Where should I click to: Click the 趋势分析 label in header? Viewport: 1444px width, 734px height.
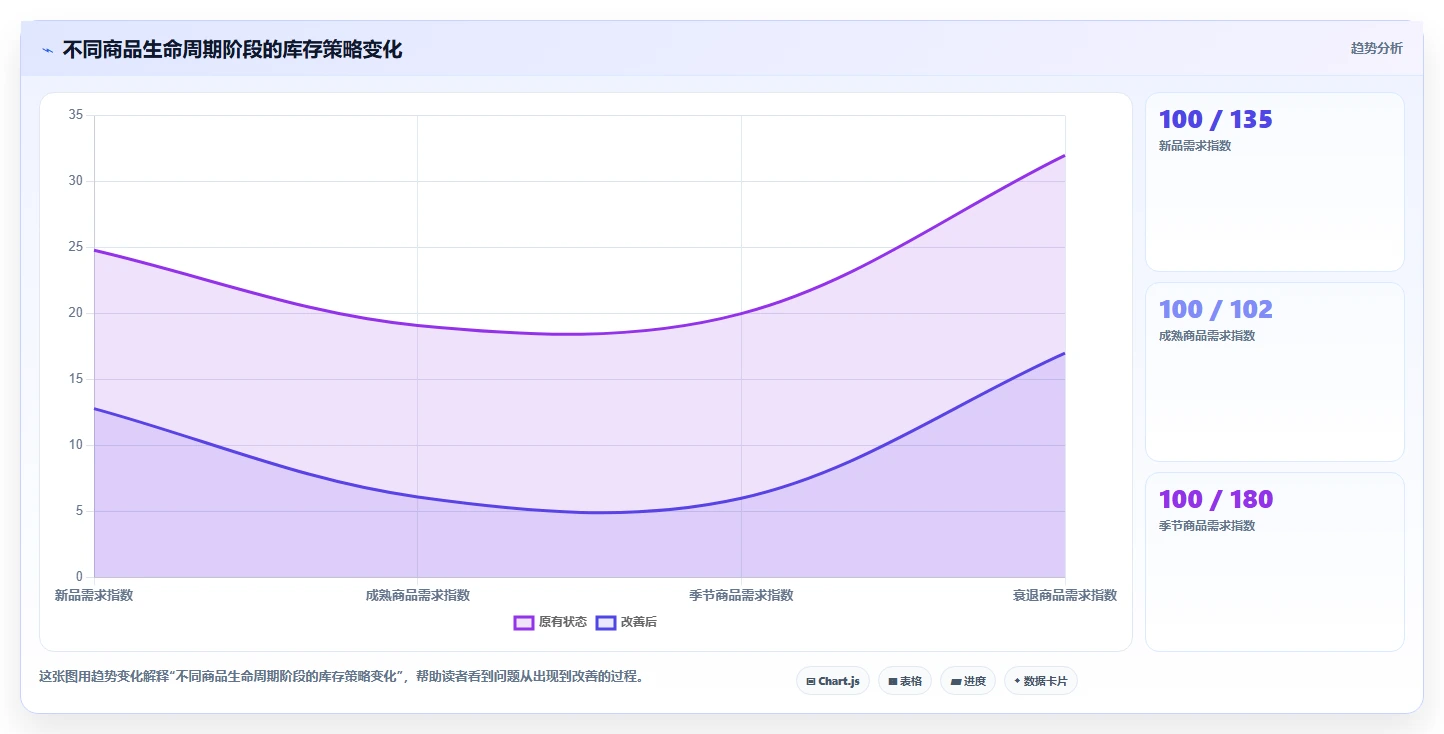(x=1376, y=48)
